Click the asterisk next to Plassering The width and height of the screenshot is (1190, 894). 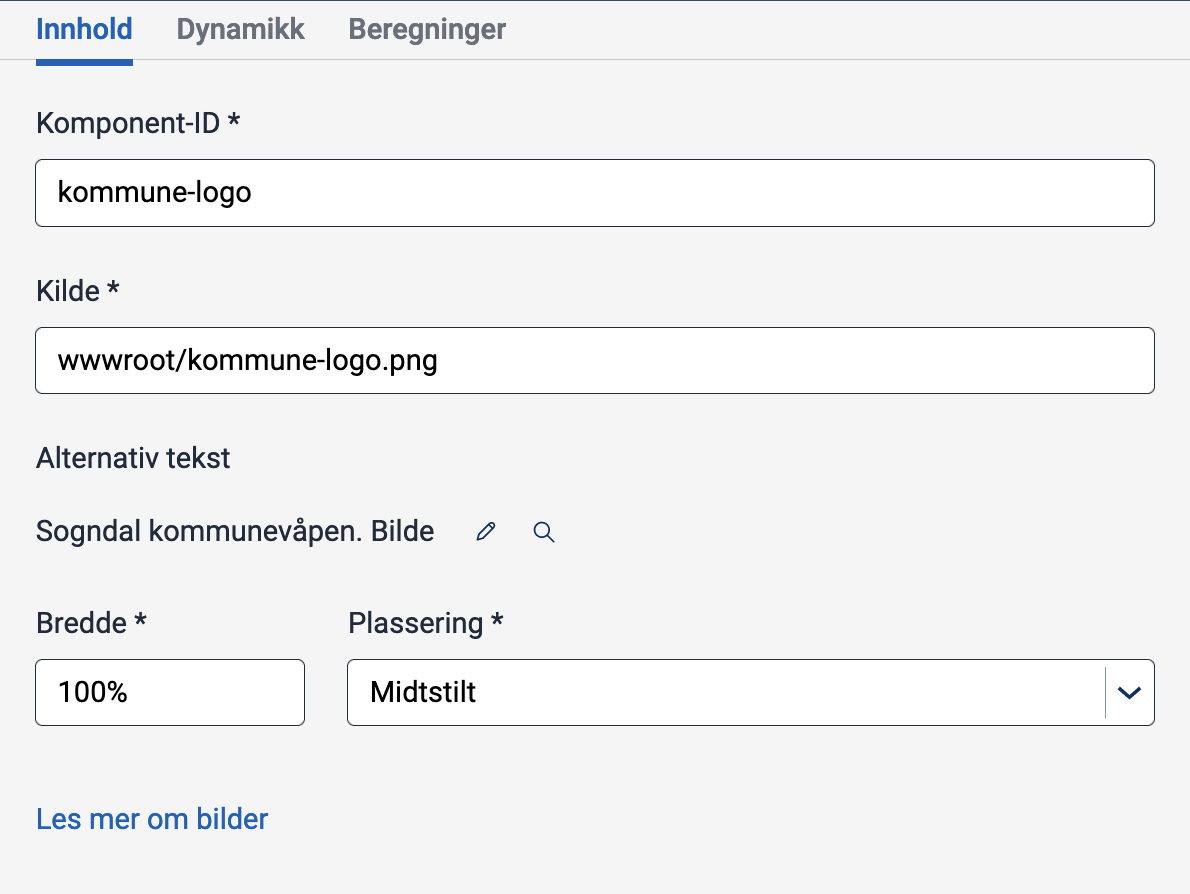pos(497,621)
